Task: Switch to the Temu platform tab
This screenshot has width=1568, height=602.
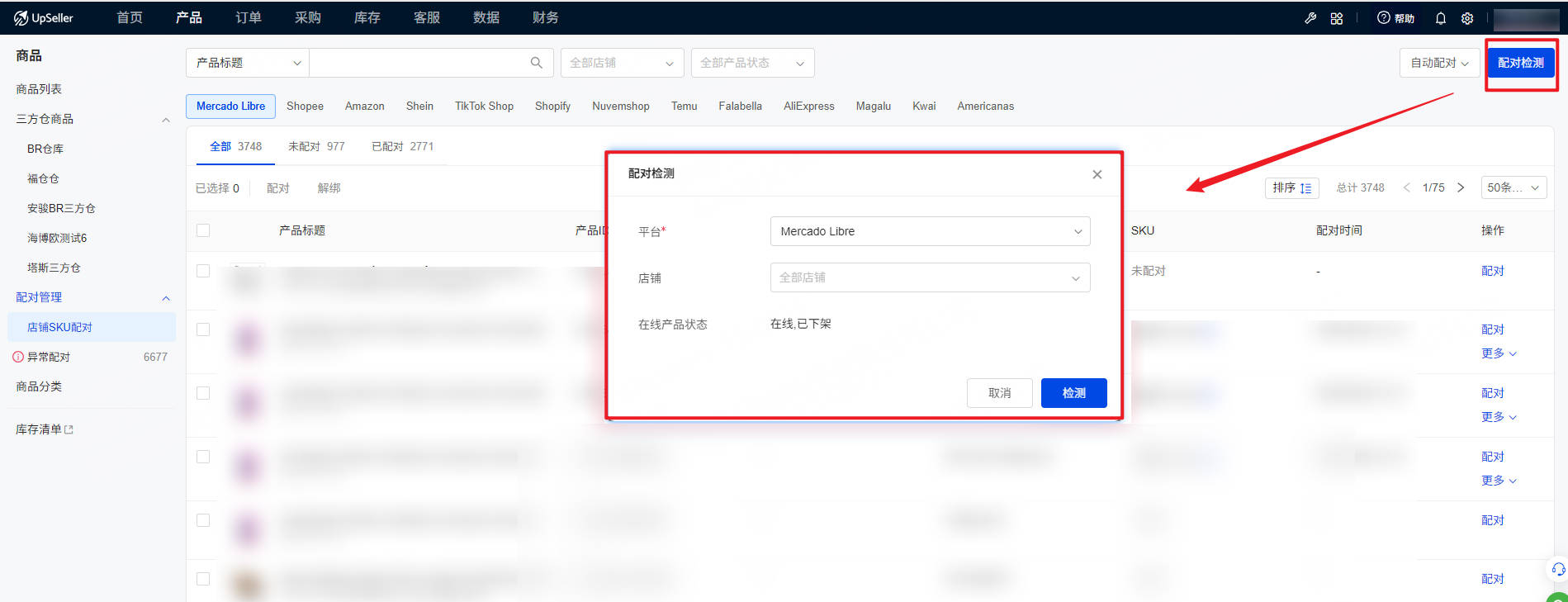Action: coord(684,106)
